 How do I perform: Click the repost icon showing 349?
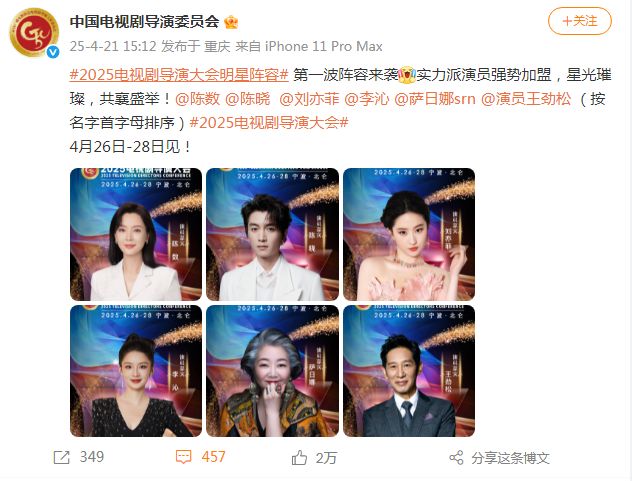[x=62, y=458]
